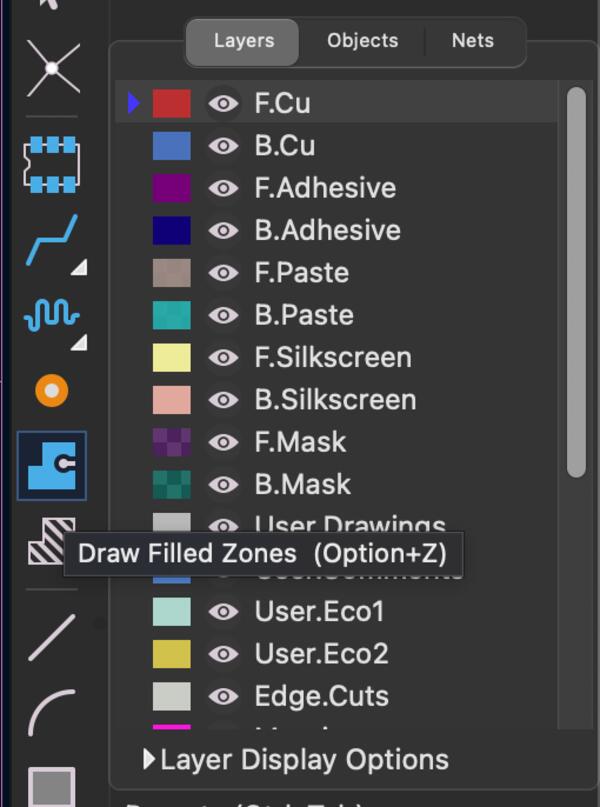Viewport: 600px width, 807px height.
Task: Click the layers list vertical scrollbar
Action: (x=575, y=281)
